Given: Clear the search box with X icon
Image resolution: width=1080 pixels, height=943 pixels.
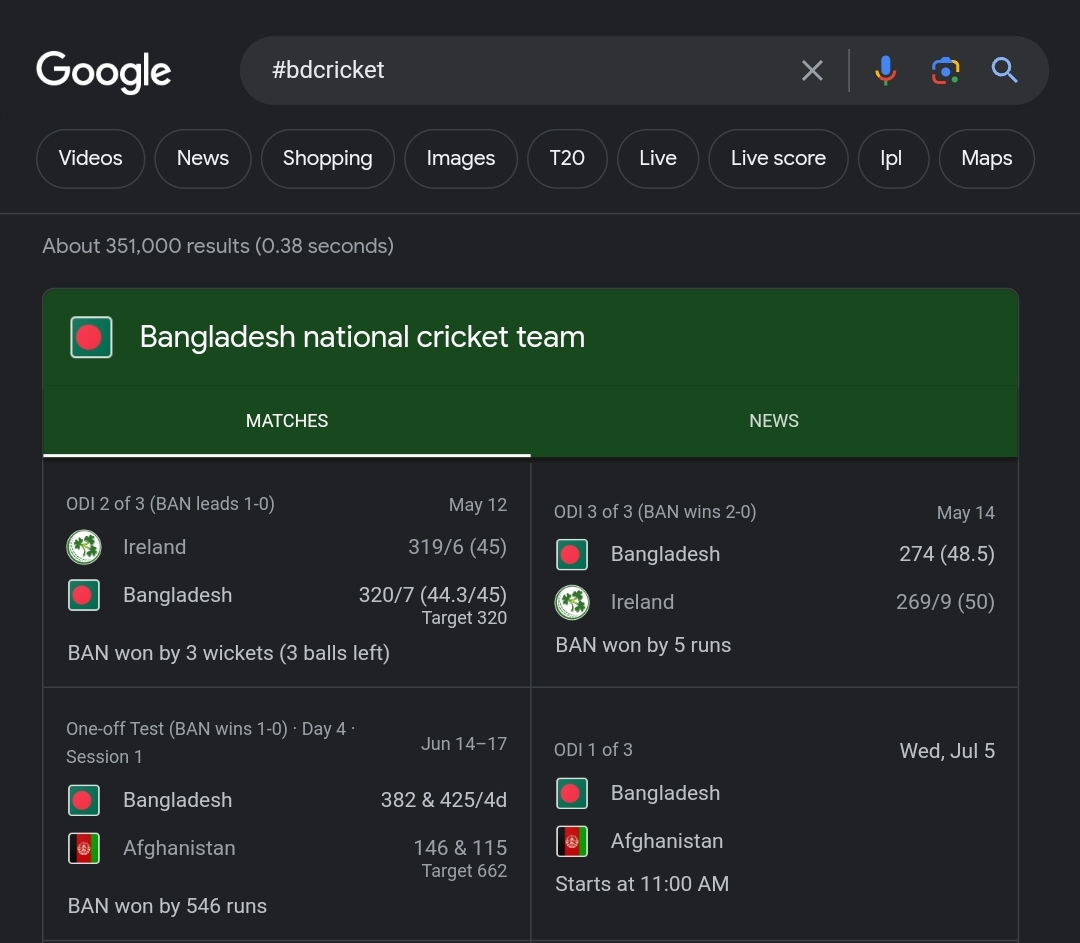Looking at the screenshot, I should 812,70.
